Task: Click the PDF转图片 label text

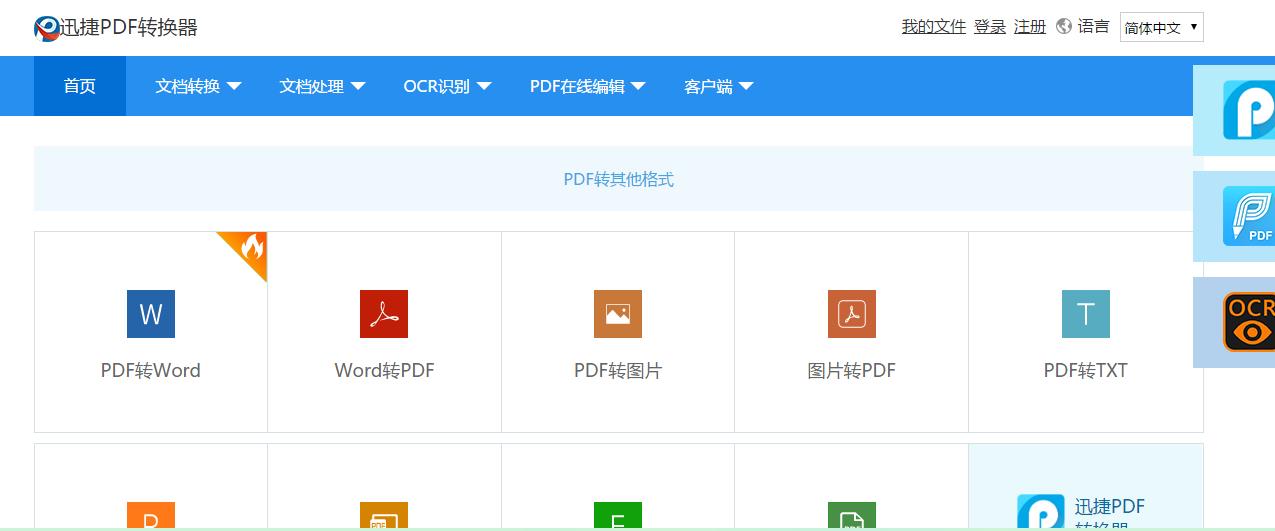Action: [618, 370]
